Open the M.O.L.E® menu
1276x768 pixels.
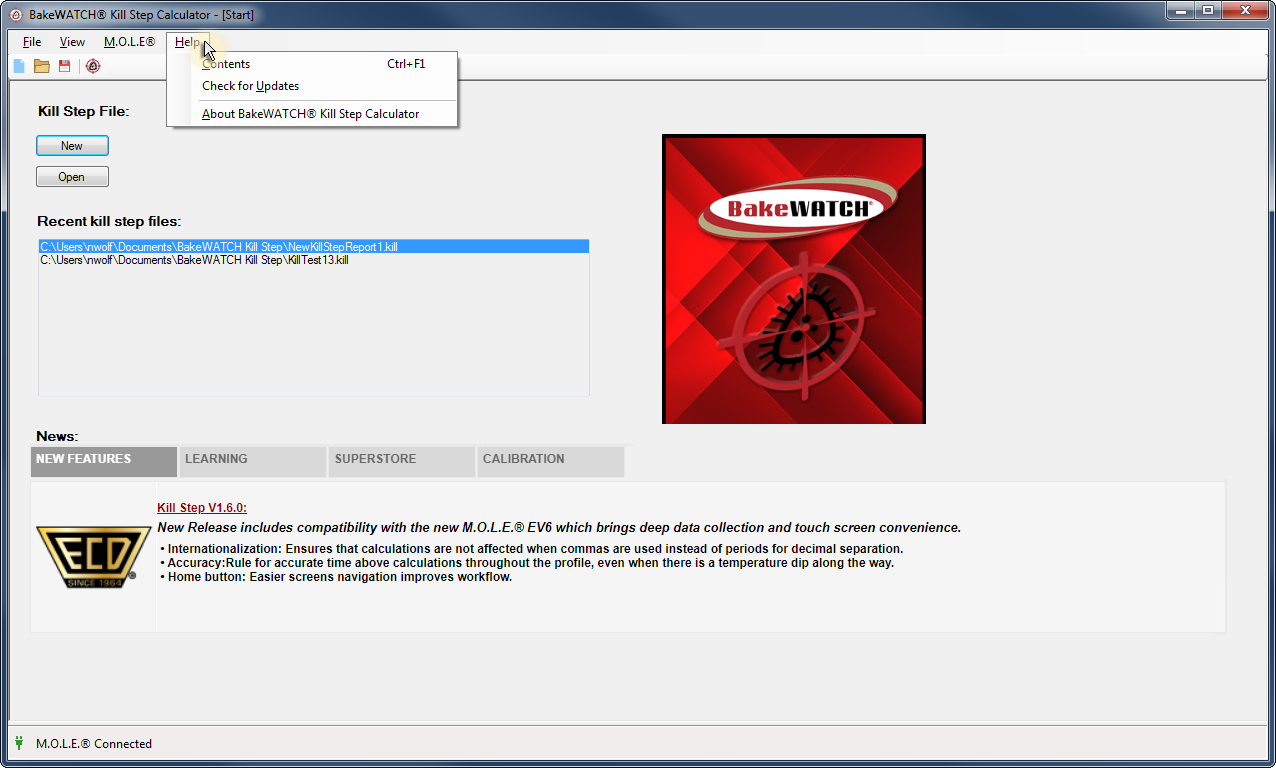pyautogui.click(x=129, y=42)
